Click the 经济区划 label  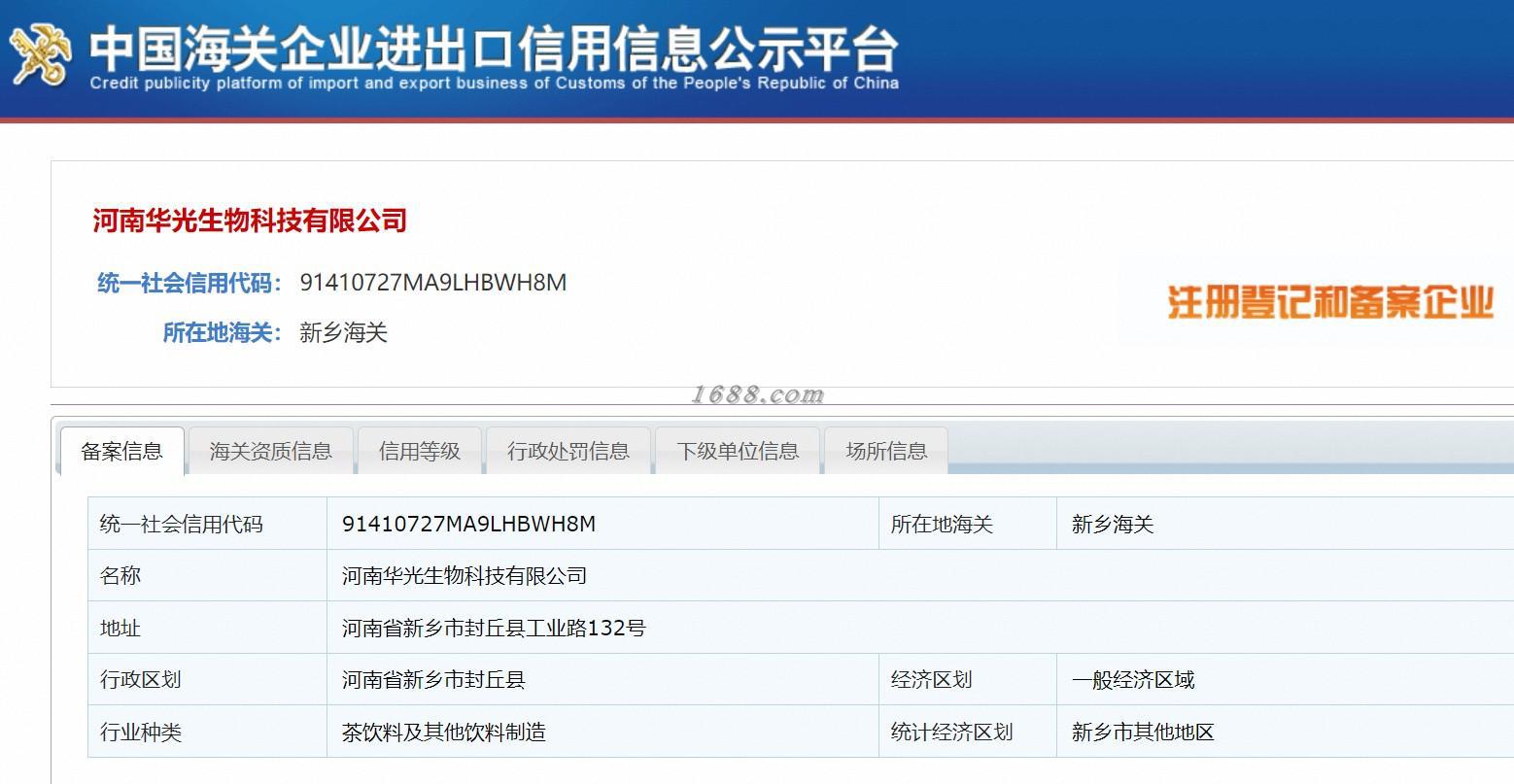[x=931, y=680]
